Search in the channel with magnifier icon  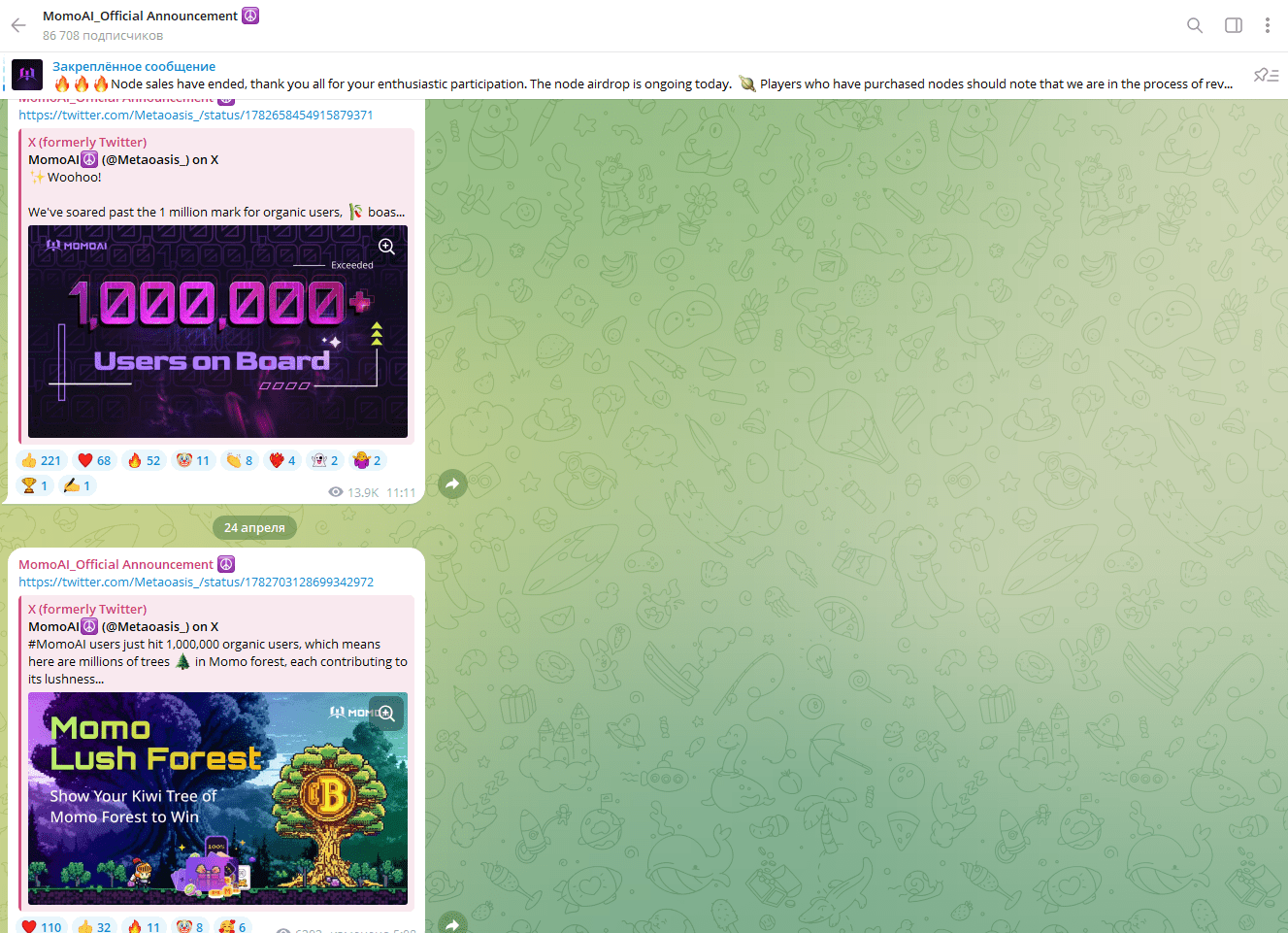1195,25
